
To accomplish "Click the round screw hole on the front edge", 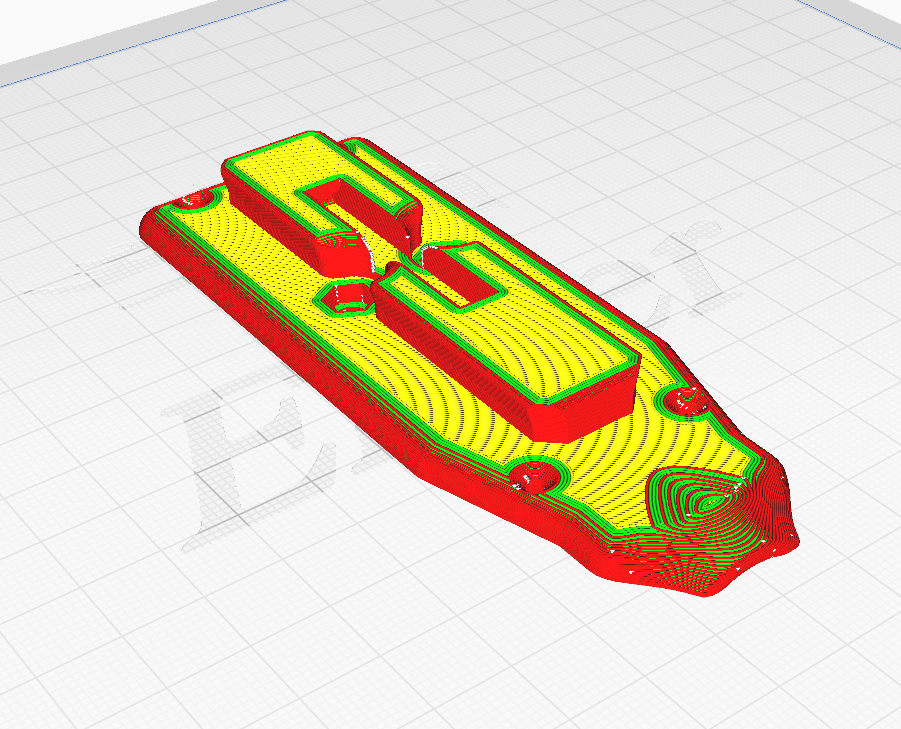I will click(533, 475).
